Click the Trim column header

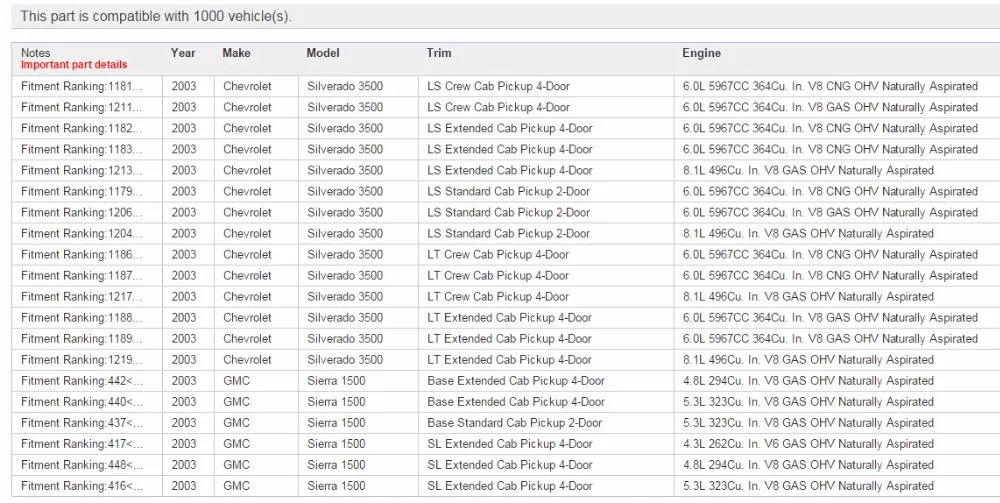[439, 53]
